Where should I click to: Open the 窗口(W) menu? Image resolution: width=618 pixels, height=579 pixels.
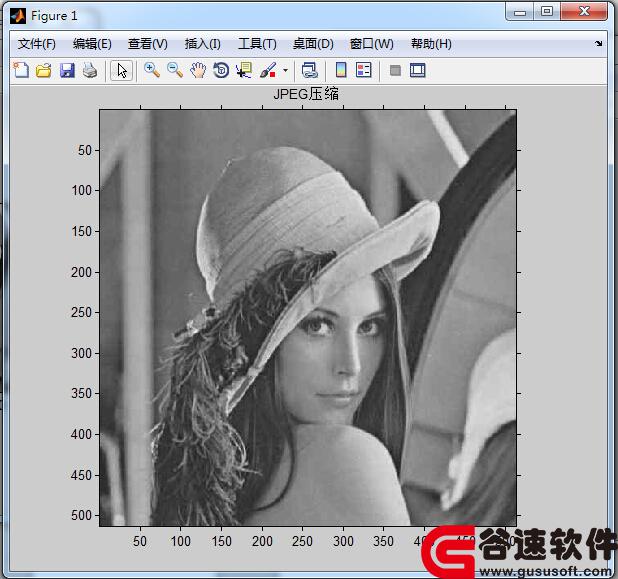click(371, 44)
